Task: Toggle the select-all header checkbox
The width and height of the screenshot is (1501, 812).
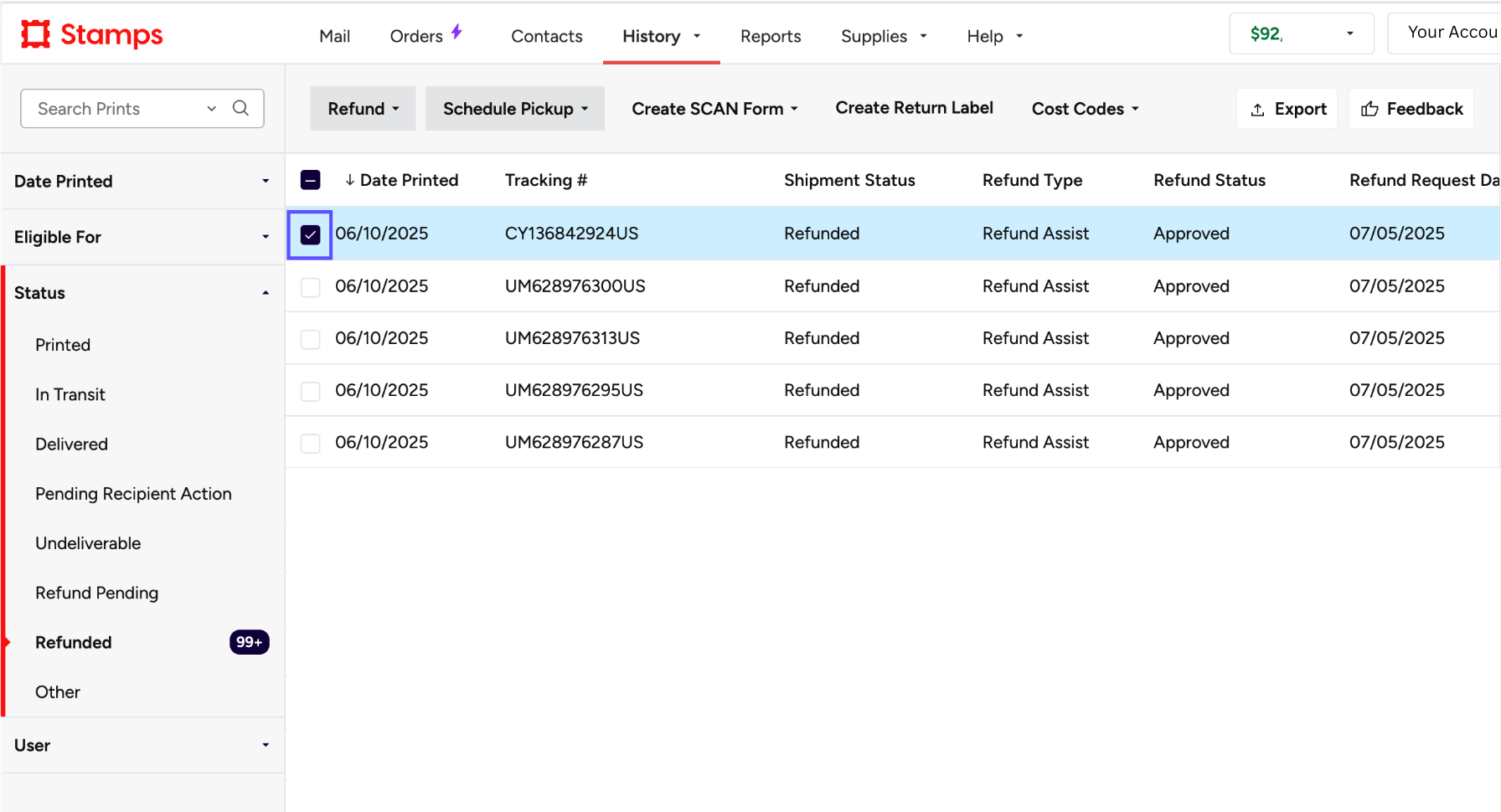Action: click(x=310, y=180)
